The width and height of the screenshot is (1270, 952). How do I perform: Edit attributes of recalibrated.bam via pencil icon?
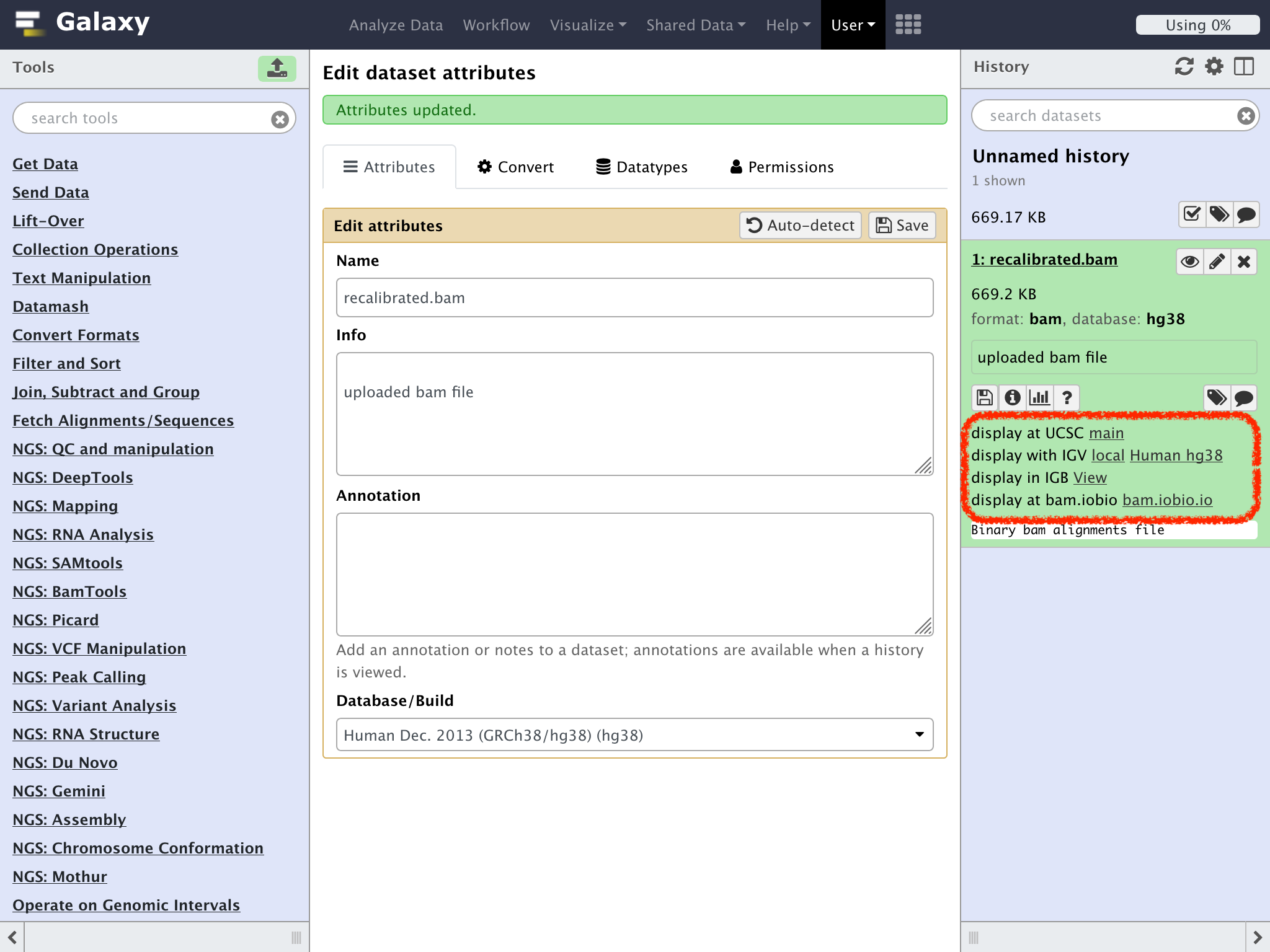point(1216,261)
